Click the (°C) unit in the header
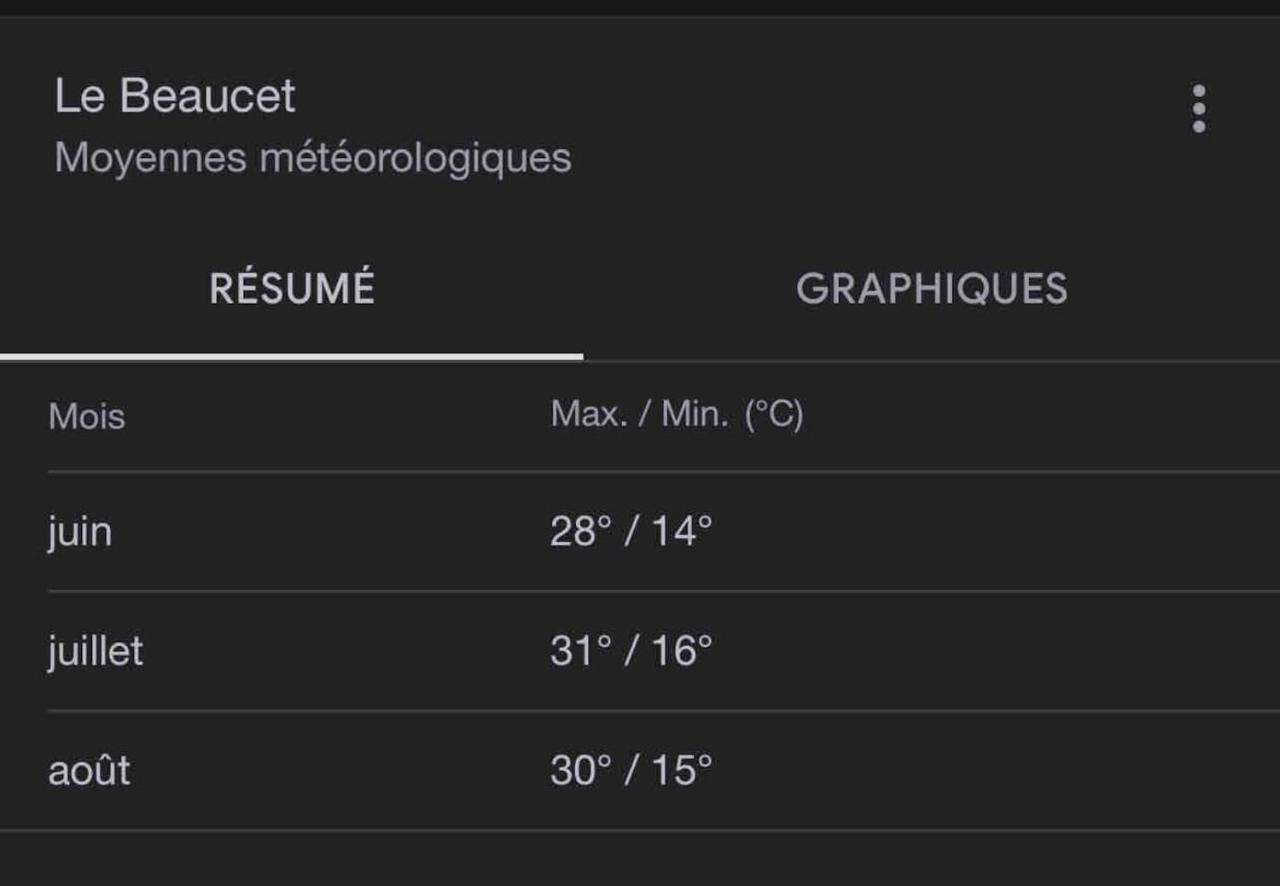Screen dimensions: 1280x886 (x=774, y=415)
